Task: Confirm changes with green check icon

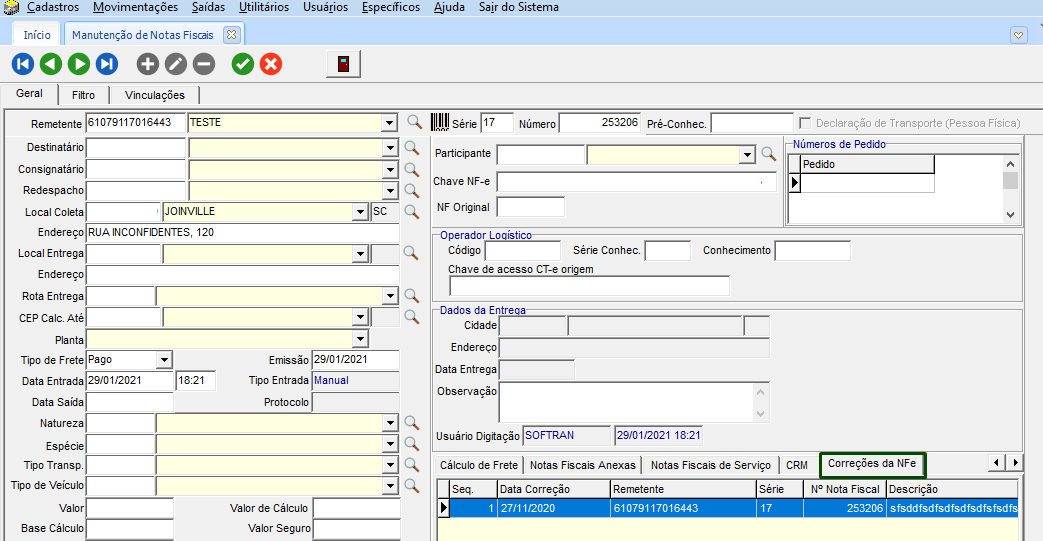Action: [242, 64]
